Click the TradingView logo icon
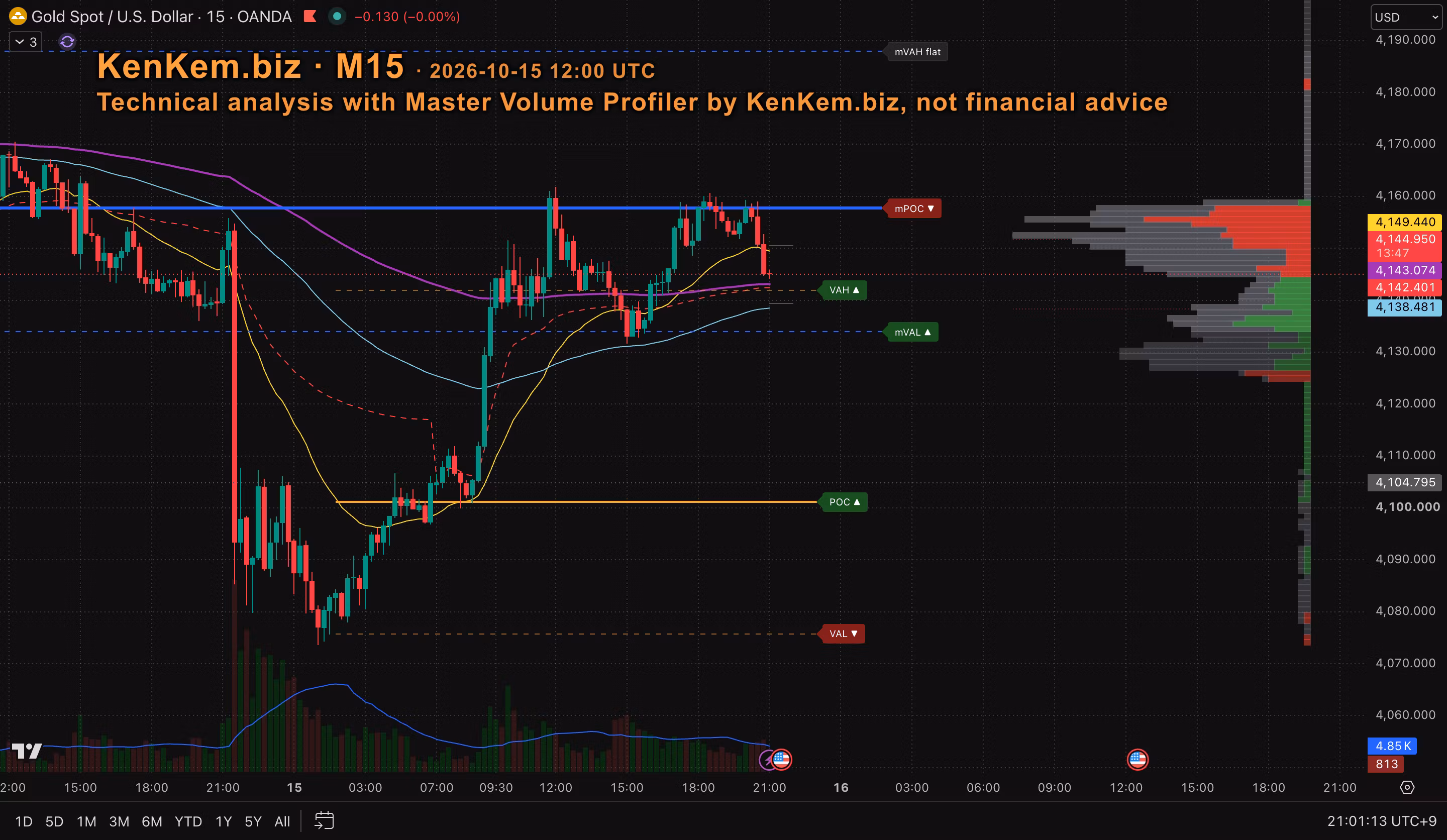 click(x=27, y=751)
